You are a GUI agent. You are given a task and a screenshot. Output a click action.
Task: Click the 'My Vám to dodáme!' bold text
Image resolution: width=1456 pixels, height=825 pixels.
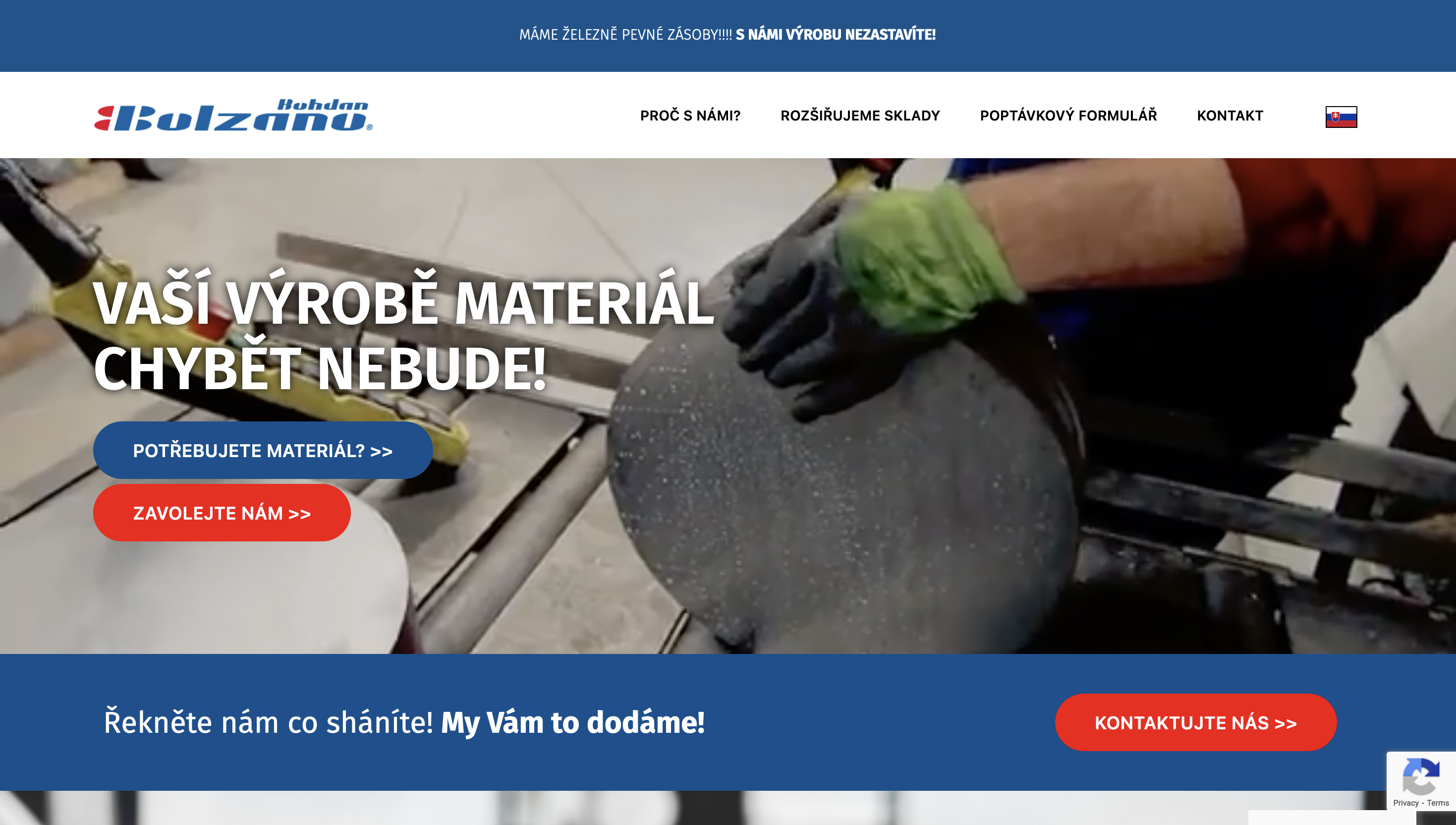point(572,722)
